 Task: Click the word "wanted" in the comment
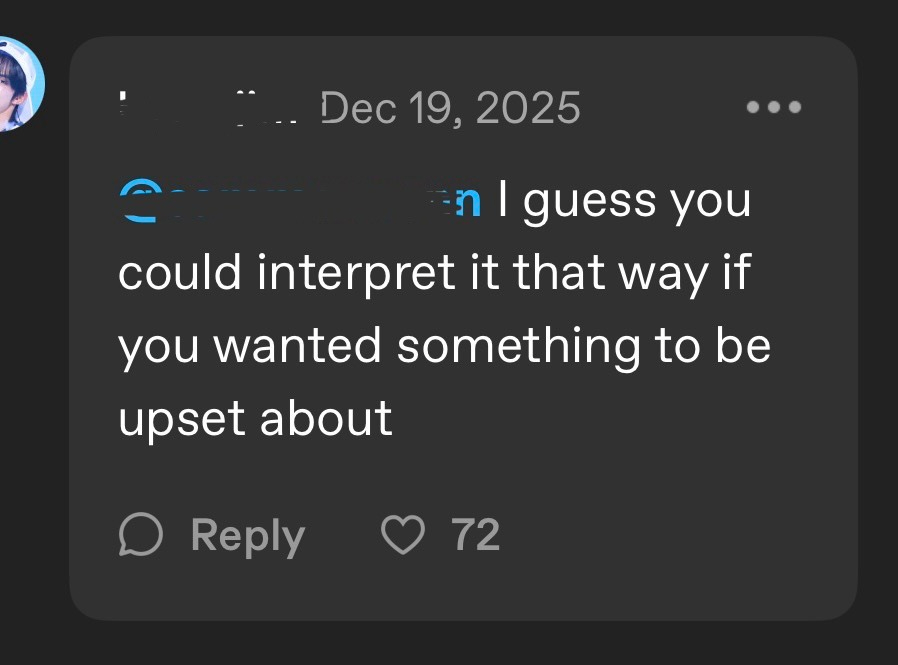[300, 345]
